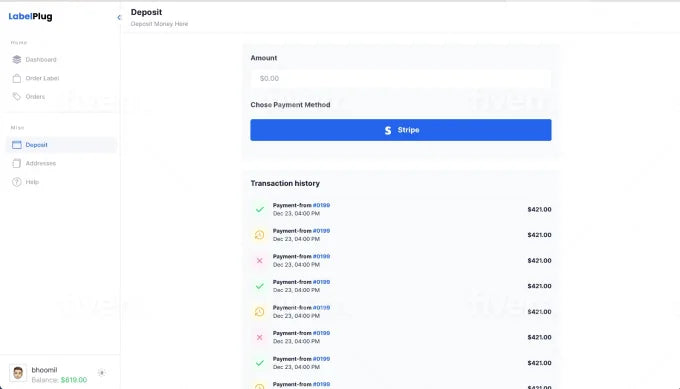
Task: Click the Order Label shopping bag icon
Action: pos(16,78)
